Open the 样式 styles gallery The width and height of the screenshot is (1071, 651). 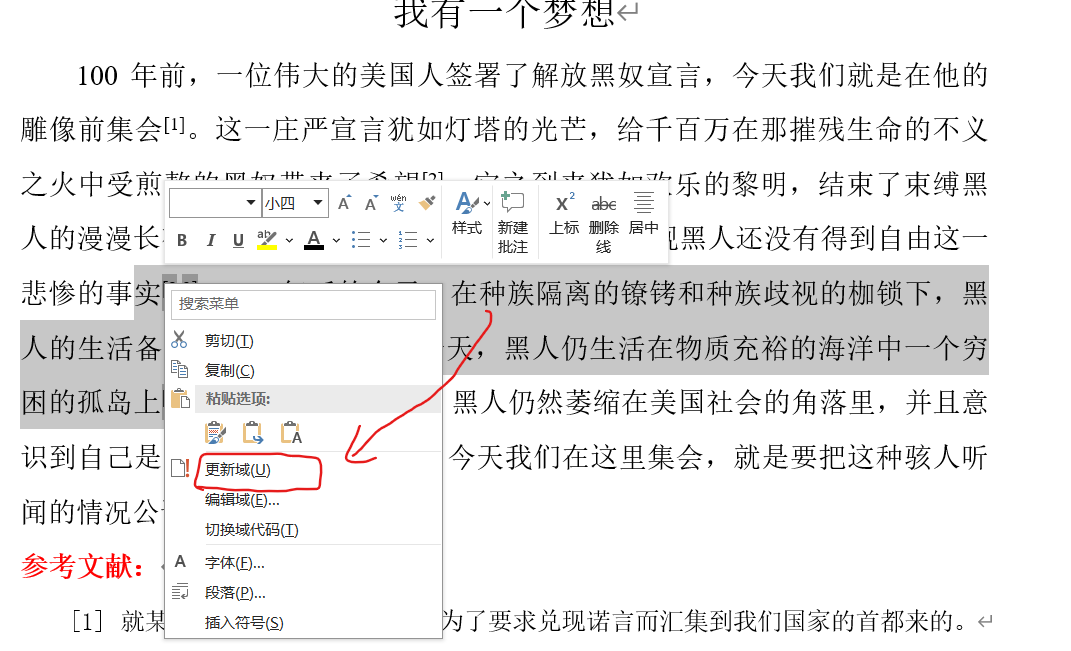[468, 214]
